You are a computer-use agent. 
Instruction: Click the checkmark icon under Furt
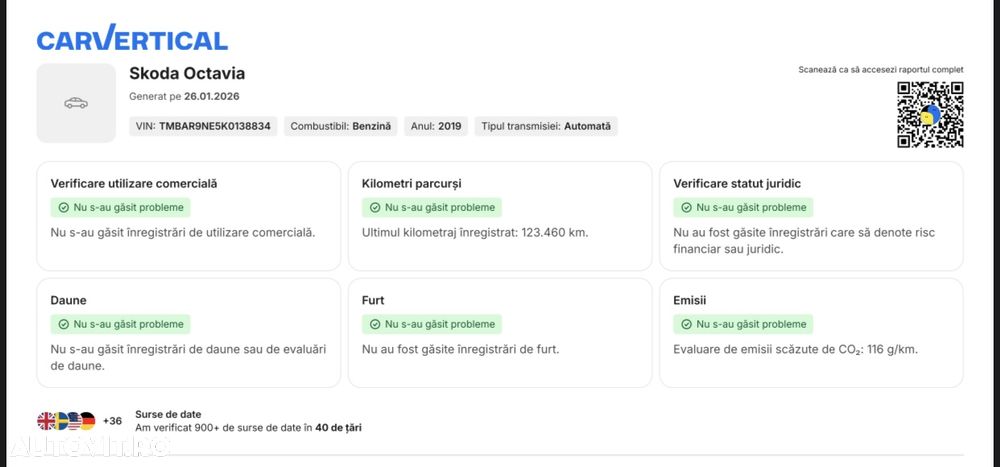374,324
